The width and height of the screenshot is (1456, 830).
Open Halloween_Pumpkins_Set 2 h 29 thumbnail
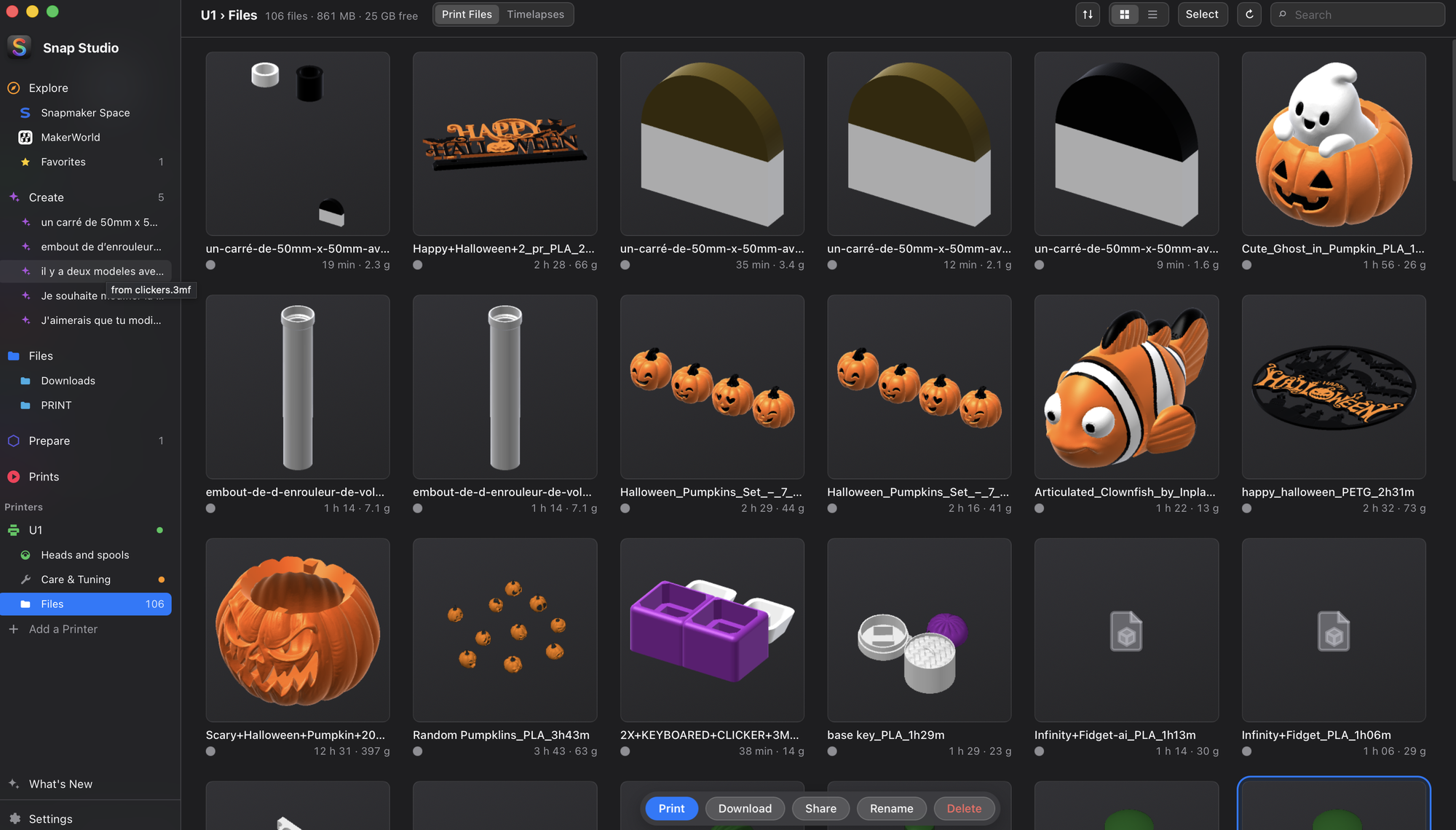[x=712, y=387]
